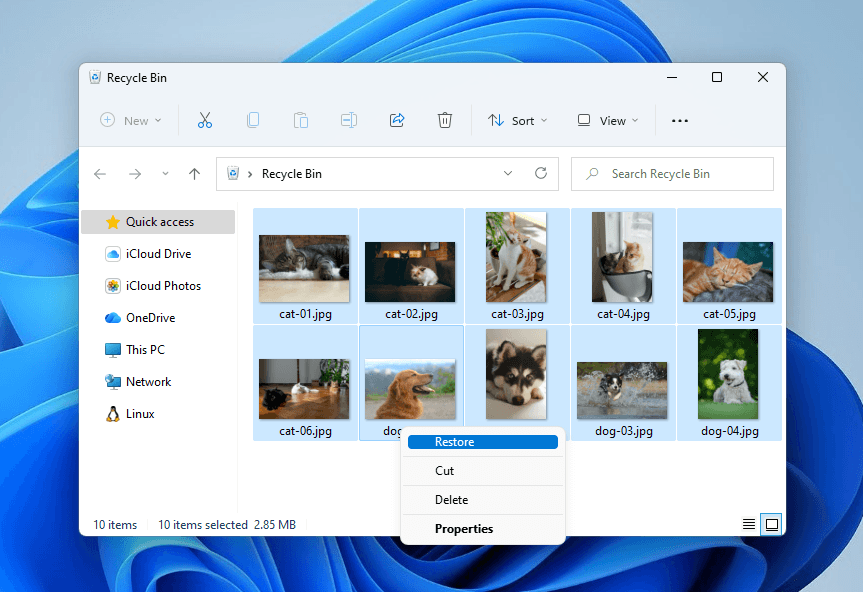
Task: Click the Search Recycle Bin field
Action: [672, 174]
